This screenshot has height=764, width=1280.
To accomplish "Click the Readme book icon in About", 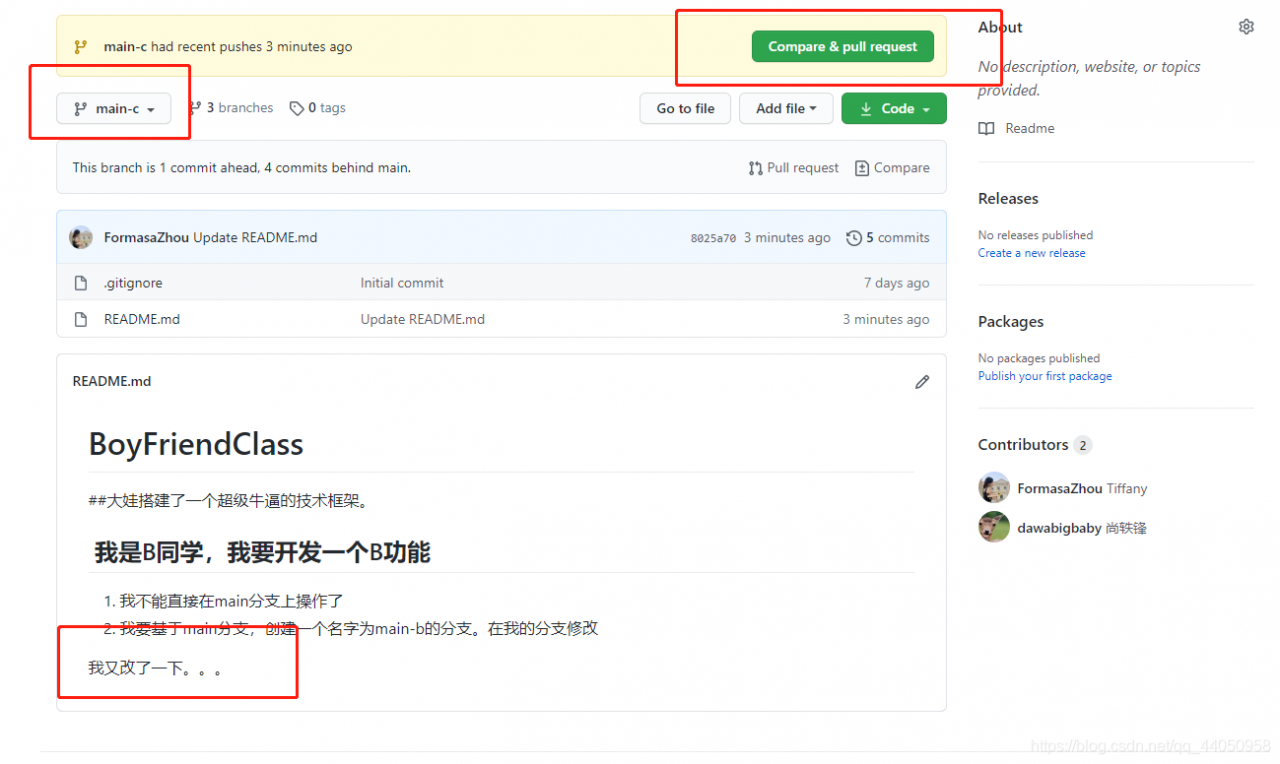I will point(986,128).
